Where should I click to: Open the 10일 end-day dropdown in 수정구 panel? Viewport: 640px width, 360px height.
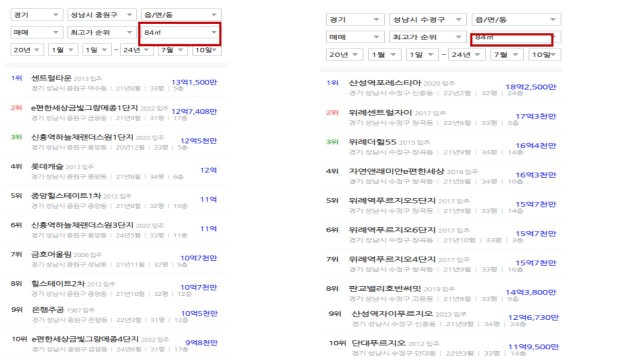[544, 54]
